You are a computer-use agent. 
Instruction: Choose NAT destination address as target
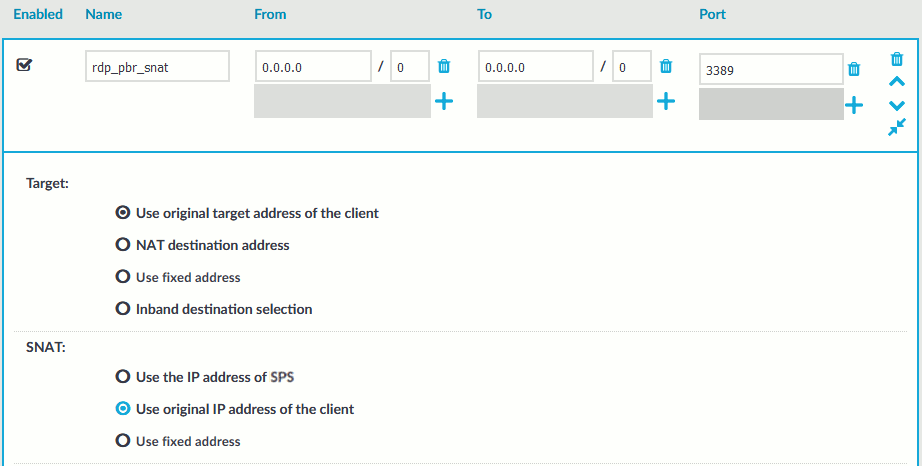tap(123, 245)
